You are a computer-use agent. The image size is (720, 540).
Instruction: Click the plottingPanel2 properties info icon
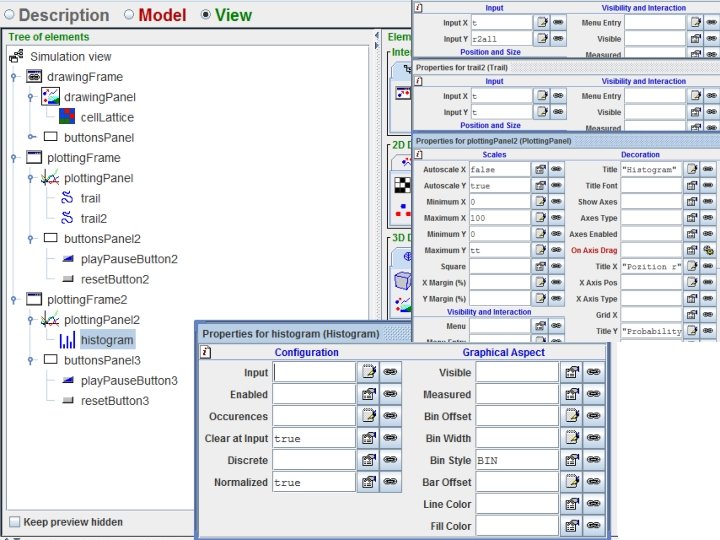[x=418, y=154]
